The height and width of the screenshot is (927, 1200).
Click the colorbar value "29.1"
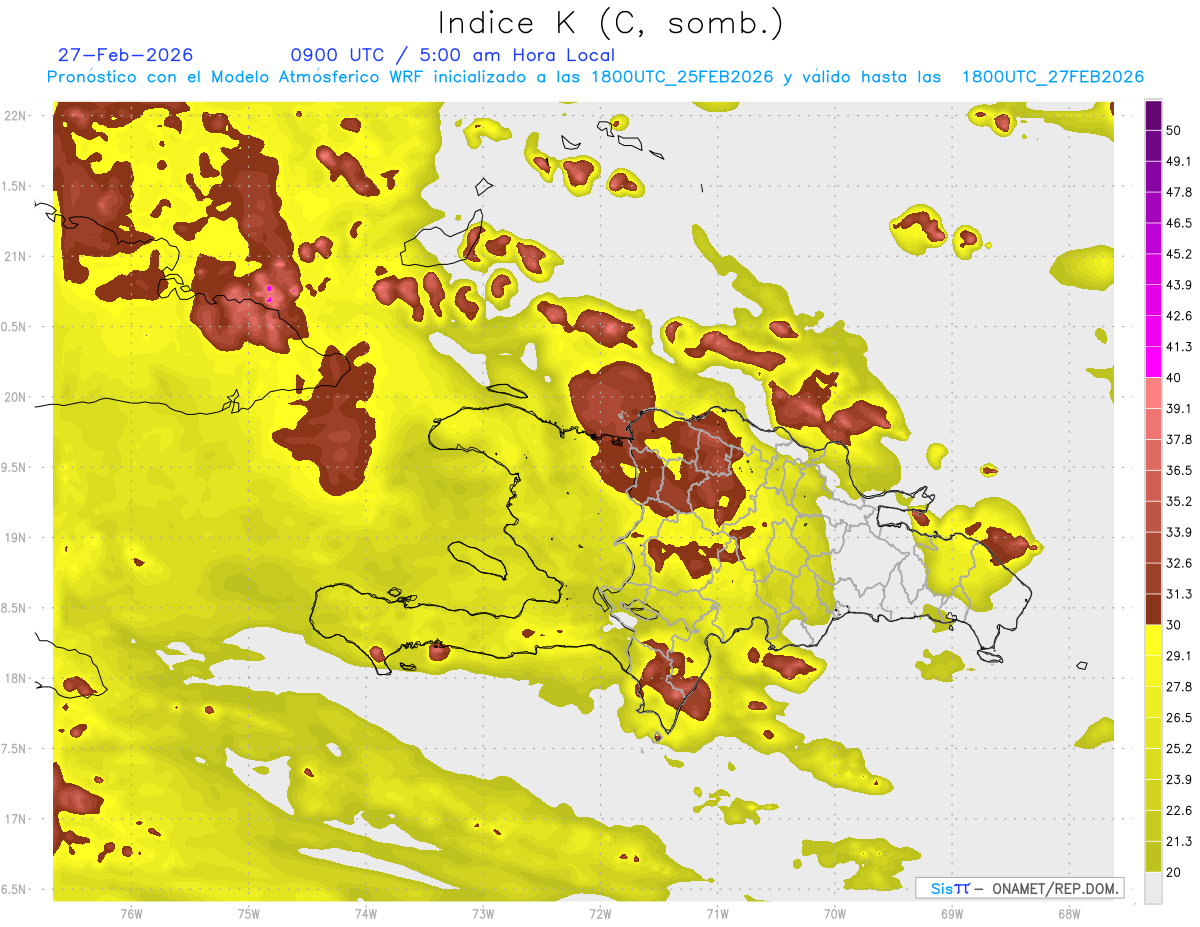pos(1179,656)
